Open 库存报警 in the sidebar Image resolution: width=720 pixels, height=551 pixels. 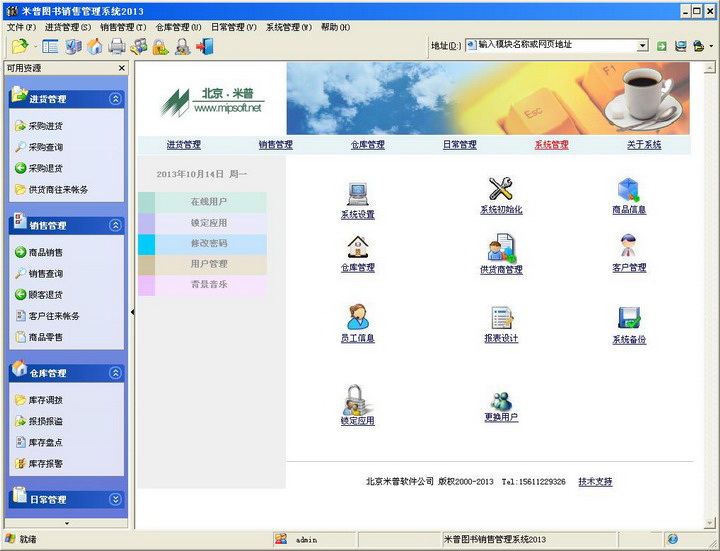[x=39, y=463]
